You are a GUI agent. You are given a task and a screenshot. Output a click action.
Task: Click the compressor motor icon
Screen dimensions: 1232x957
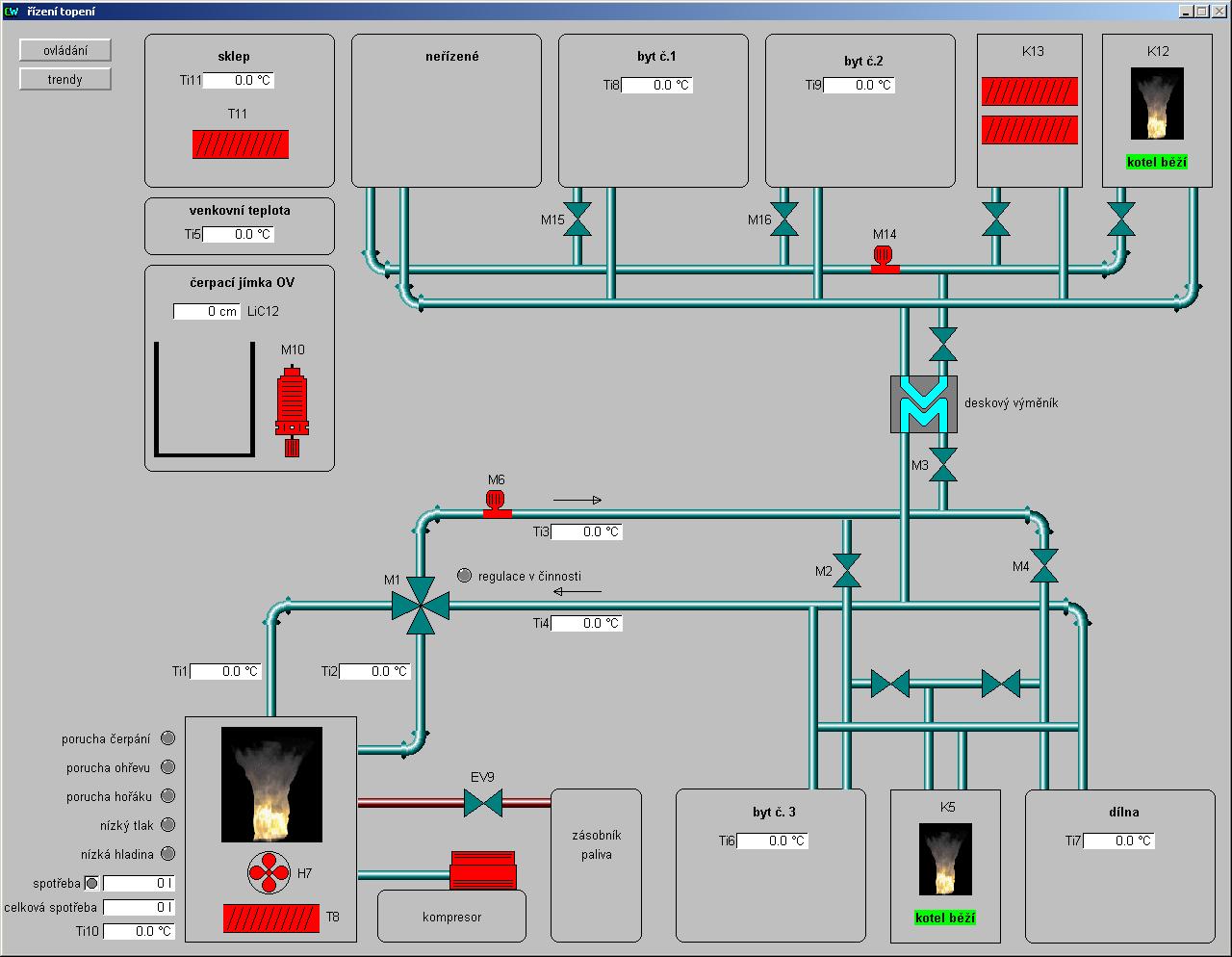pos(483,870)
